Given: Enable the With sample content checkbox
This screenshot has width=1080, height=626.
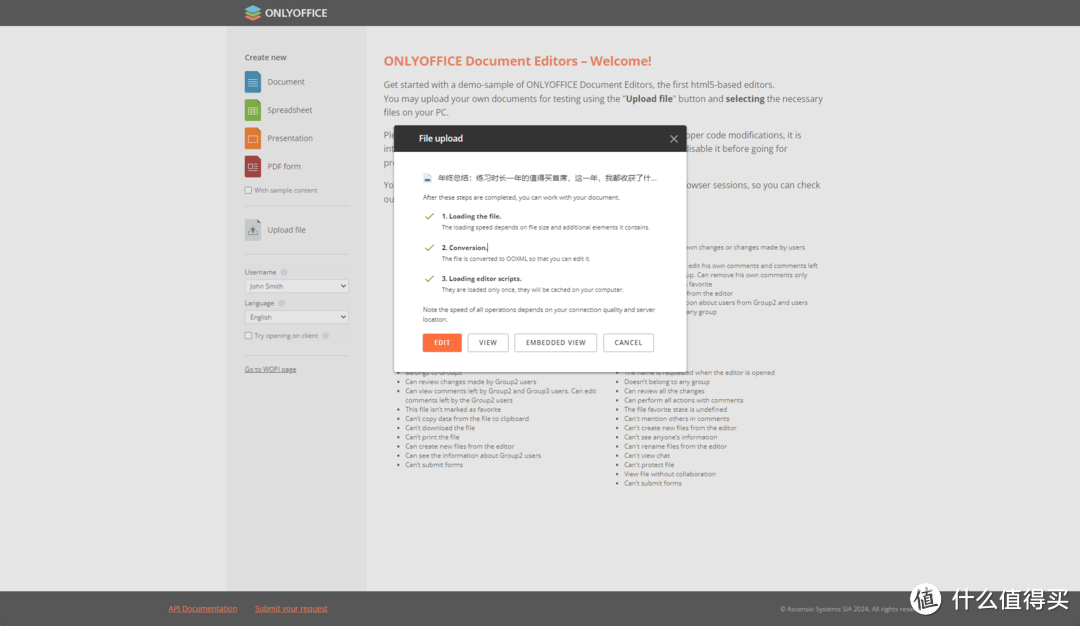Looking at the screenshot, I should 248,191.
